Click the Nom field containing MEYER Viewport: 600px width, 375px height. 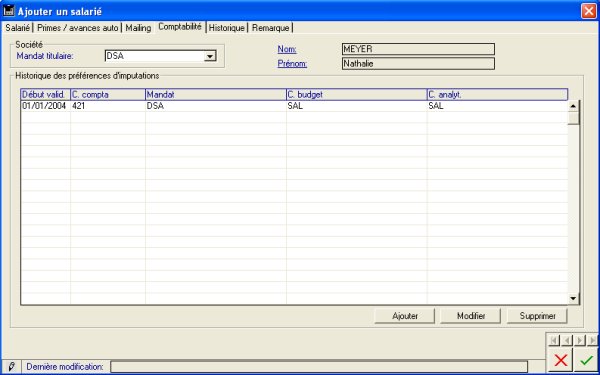point(418,49)
